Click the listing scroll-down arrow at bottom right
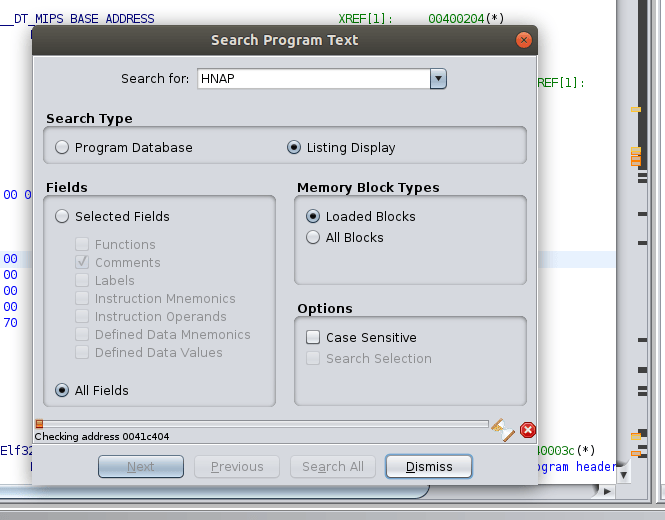Viewport: 665px width, 520px height. click(x=624, y=475)
